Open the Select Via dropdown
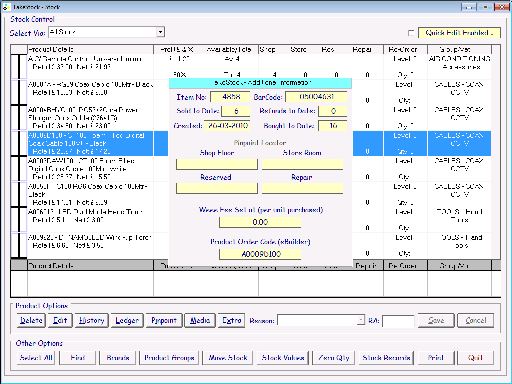The height and width of the screenshot is (384, 512). [x=160, y=32]
